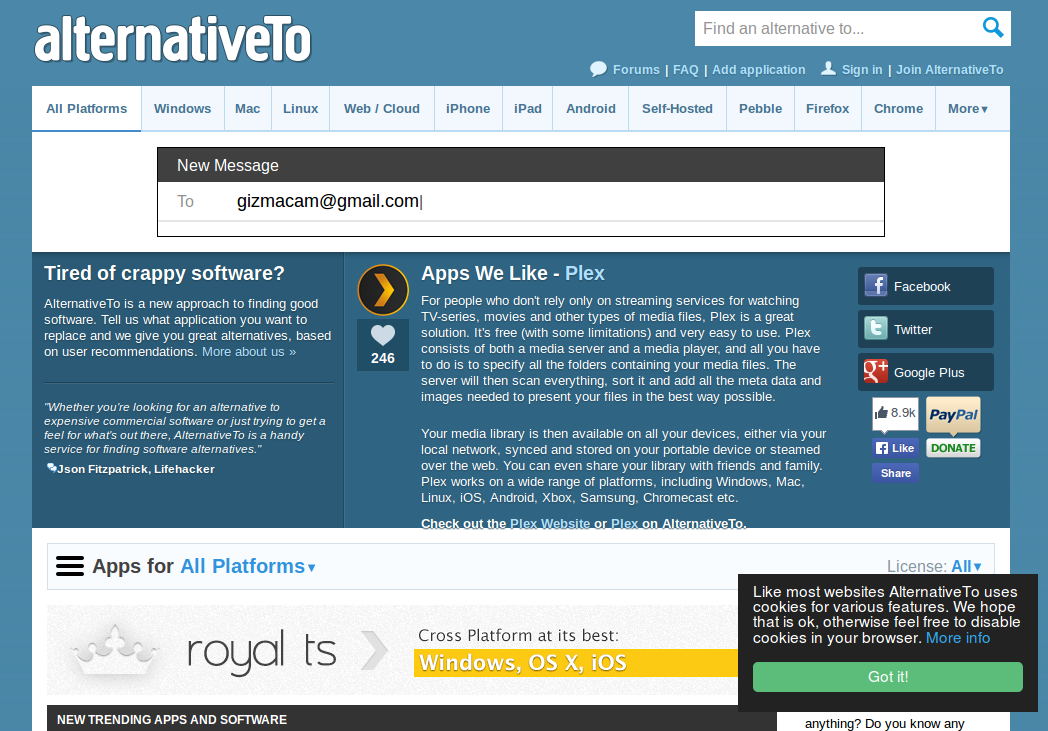Screen dimensions: 1048x731
Task: Click the Google Plus logo icon
Action: click(x=876, y=371)
